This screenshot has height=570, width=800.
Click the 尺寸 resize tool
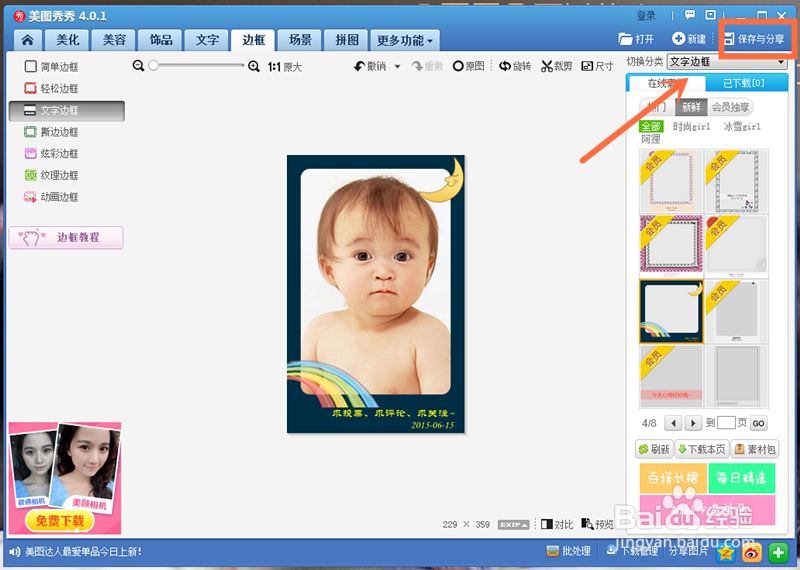tap(597, 66)
